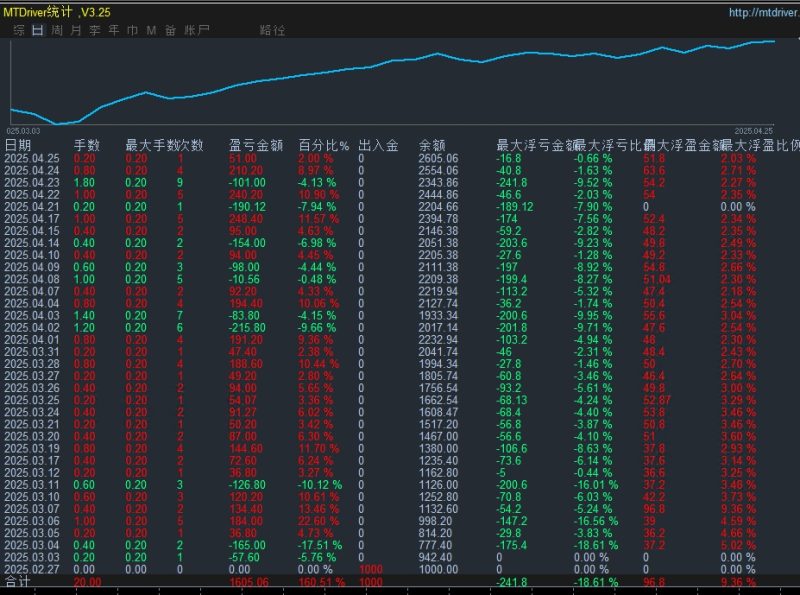Click the 2025.04.25 end date on chart
Viewport: 800px width, 595px height.
[754, 130]
